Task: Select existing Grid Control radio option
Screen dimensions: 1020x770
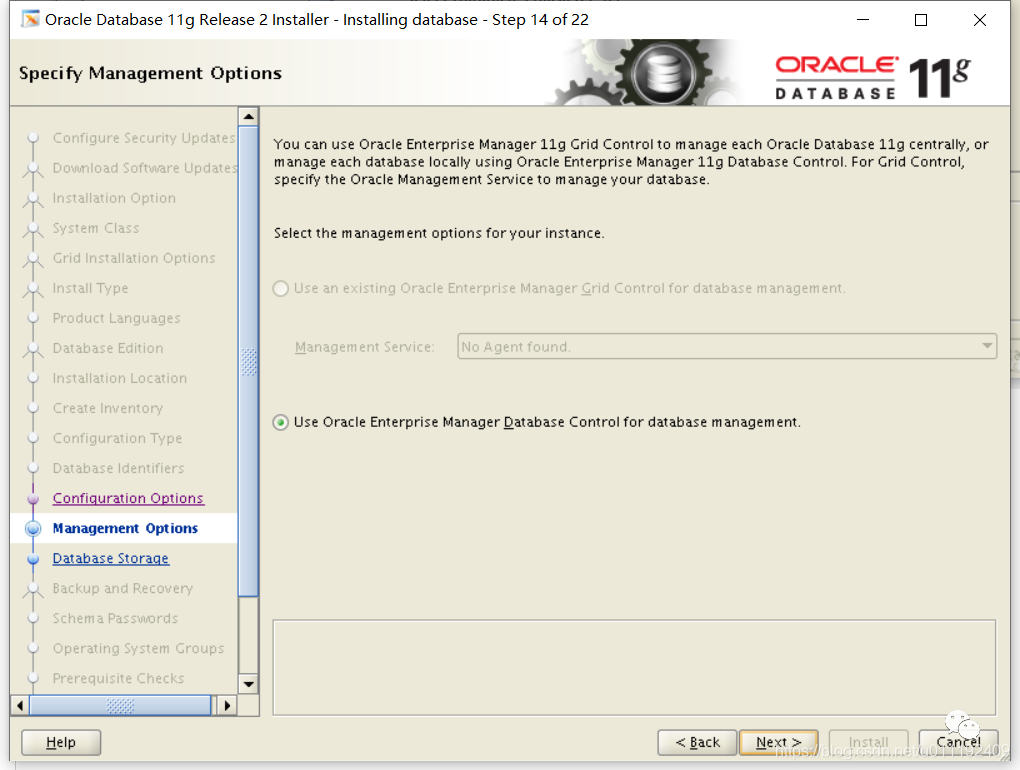Action: click(280, 289)
